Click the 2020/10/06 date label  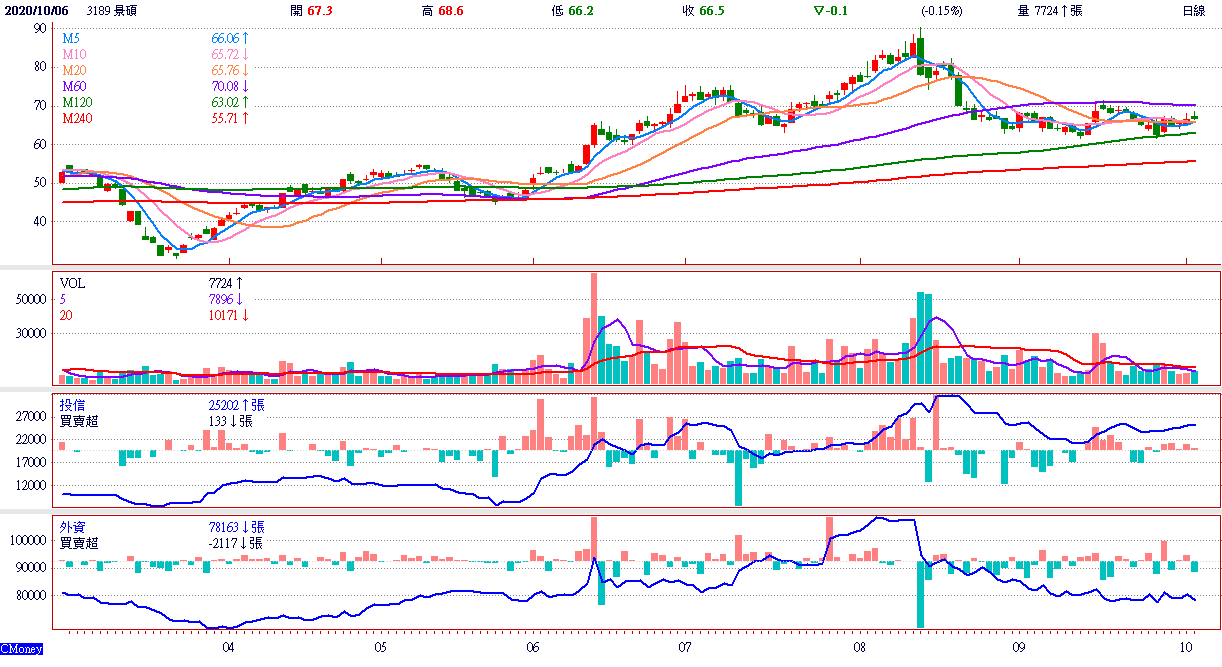tap(37, 10)
